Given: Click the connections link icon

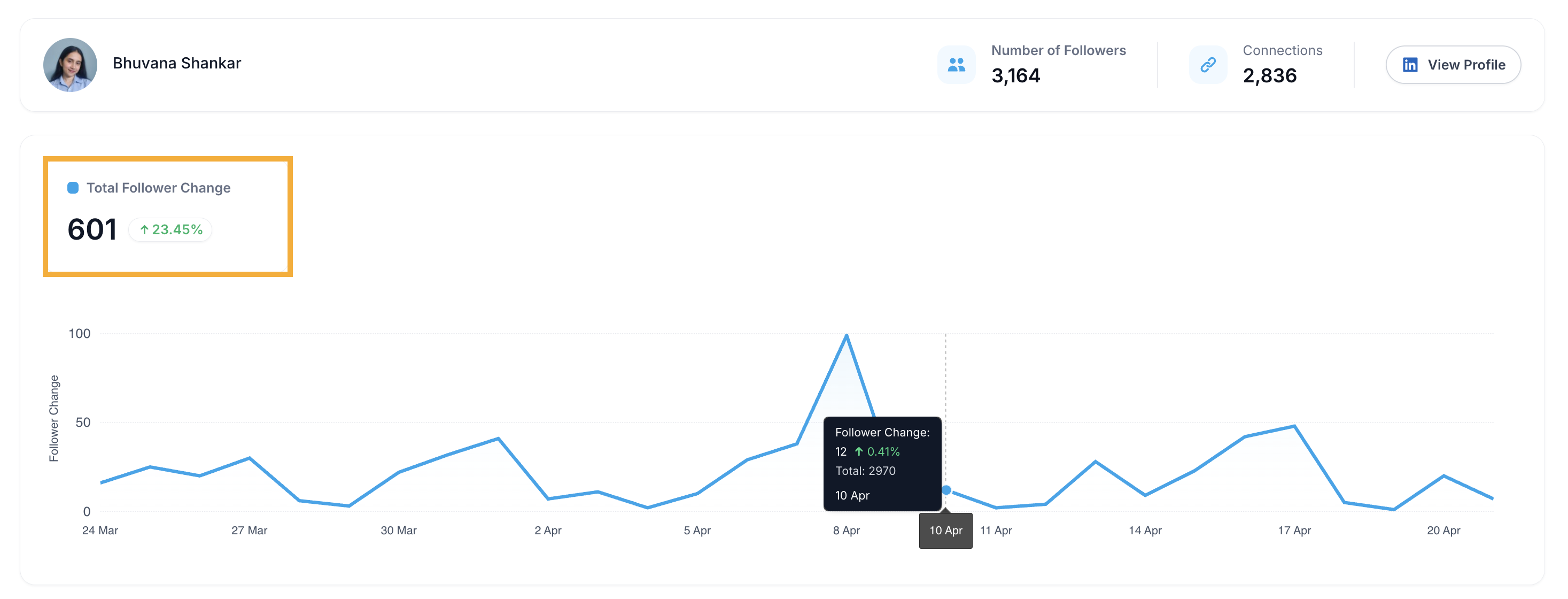Looking at the screenshot, I should point(1208,65).
